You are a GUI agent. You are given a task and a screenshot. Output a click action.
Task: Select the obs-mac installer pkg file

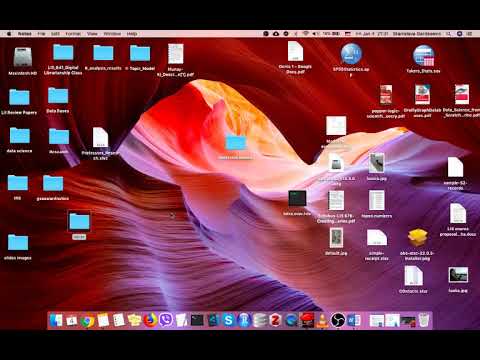(x=417, y=238)
